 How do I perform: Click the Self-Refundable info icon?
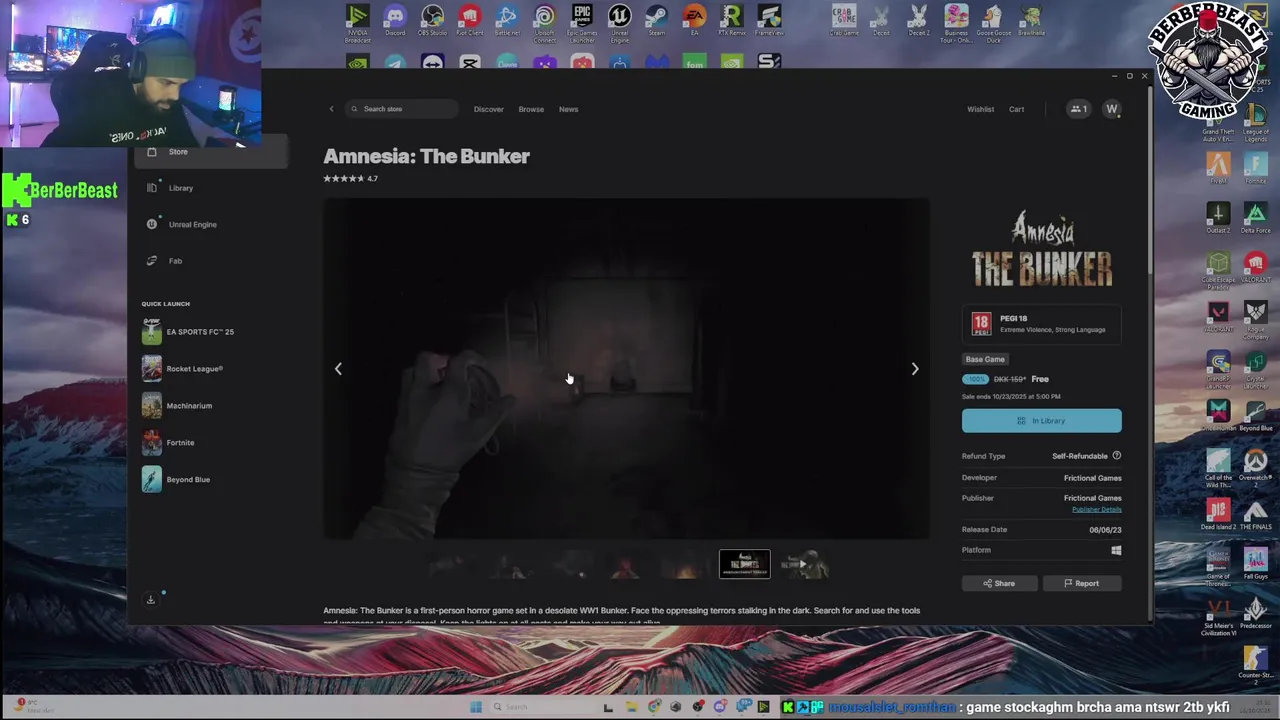1116,456
